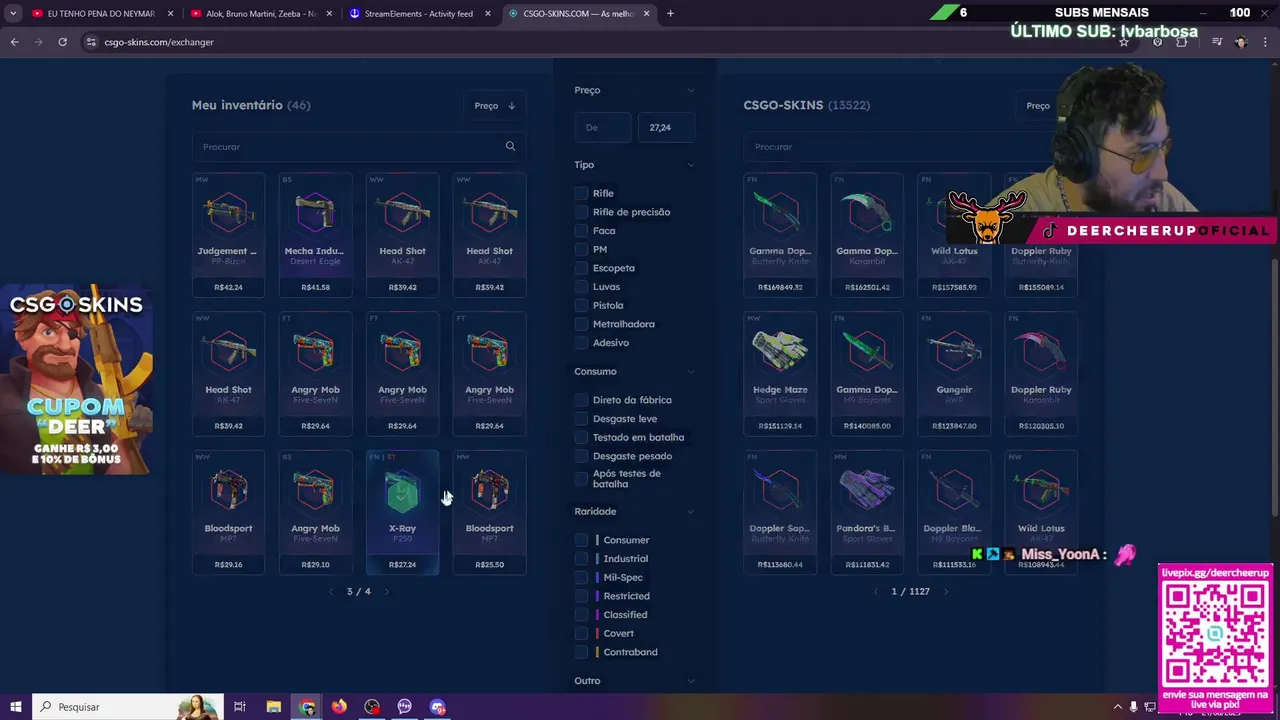Open Discord from the taskbar
This screenshot has width=1280, height=720.
(x=437, y=707)
